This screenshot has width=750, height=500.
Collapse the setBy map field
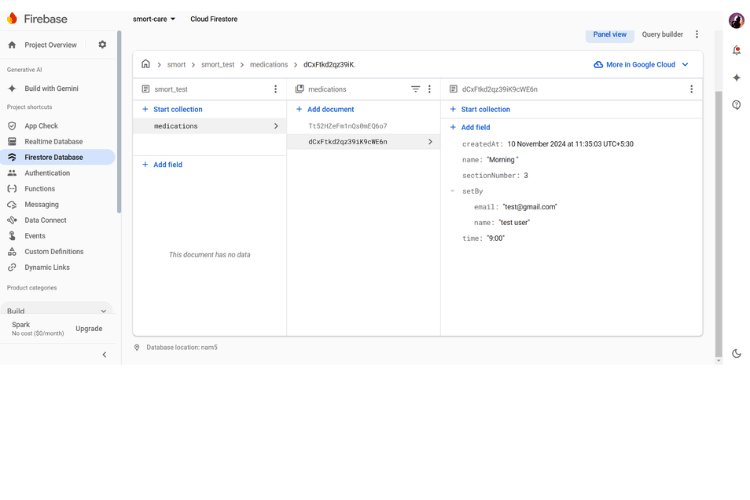(452, 191)
